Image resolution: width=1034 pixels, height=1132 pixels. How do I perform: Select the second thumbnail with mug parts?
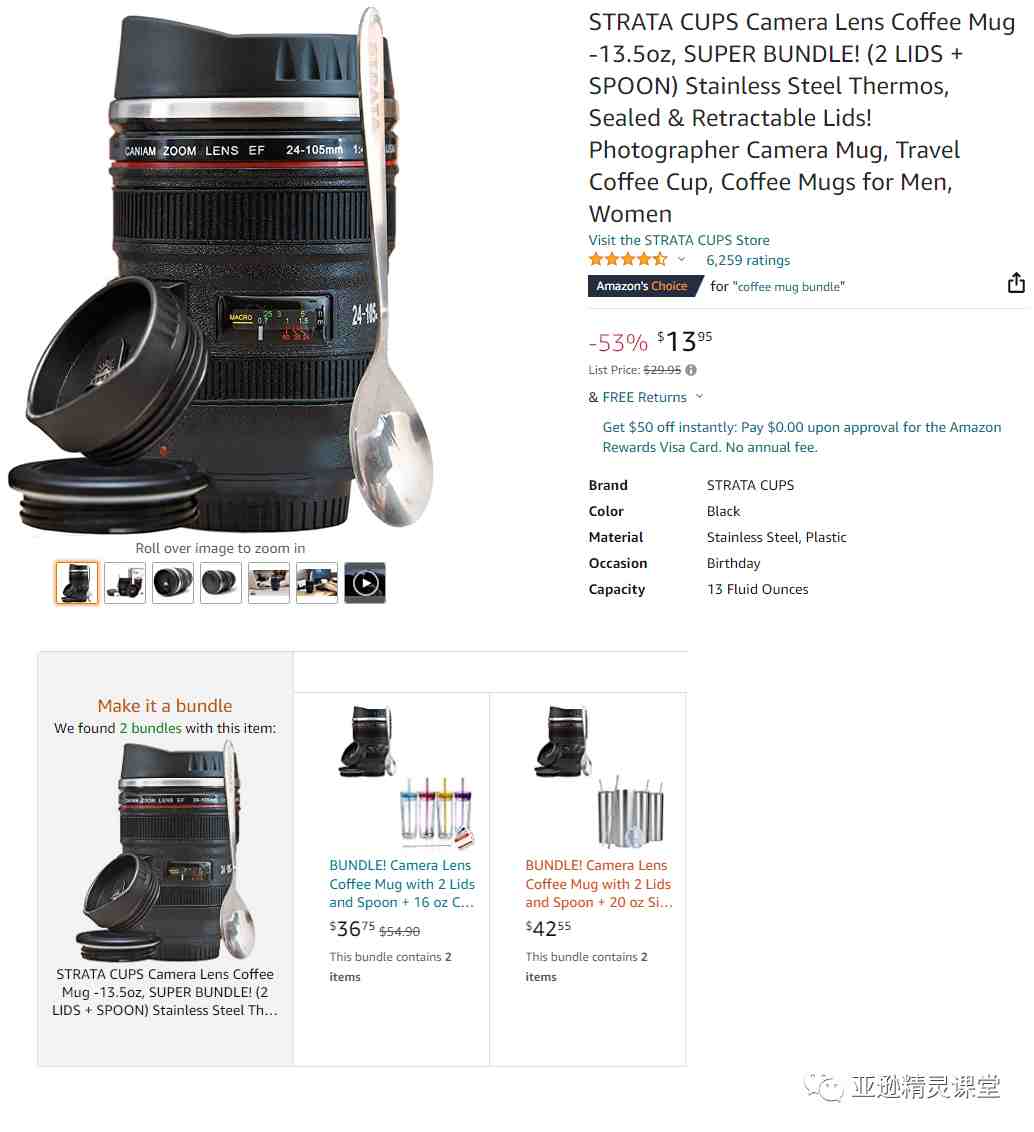(125, 583)
